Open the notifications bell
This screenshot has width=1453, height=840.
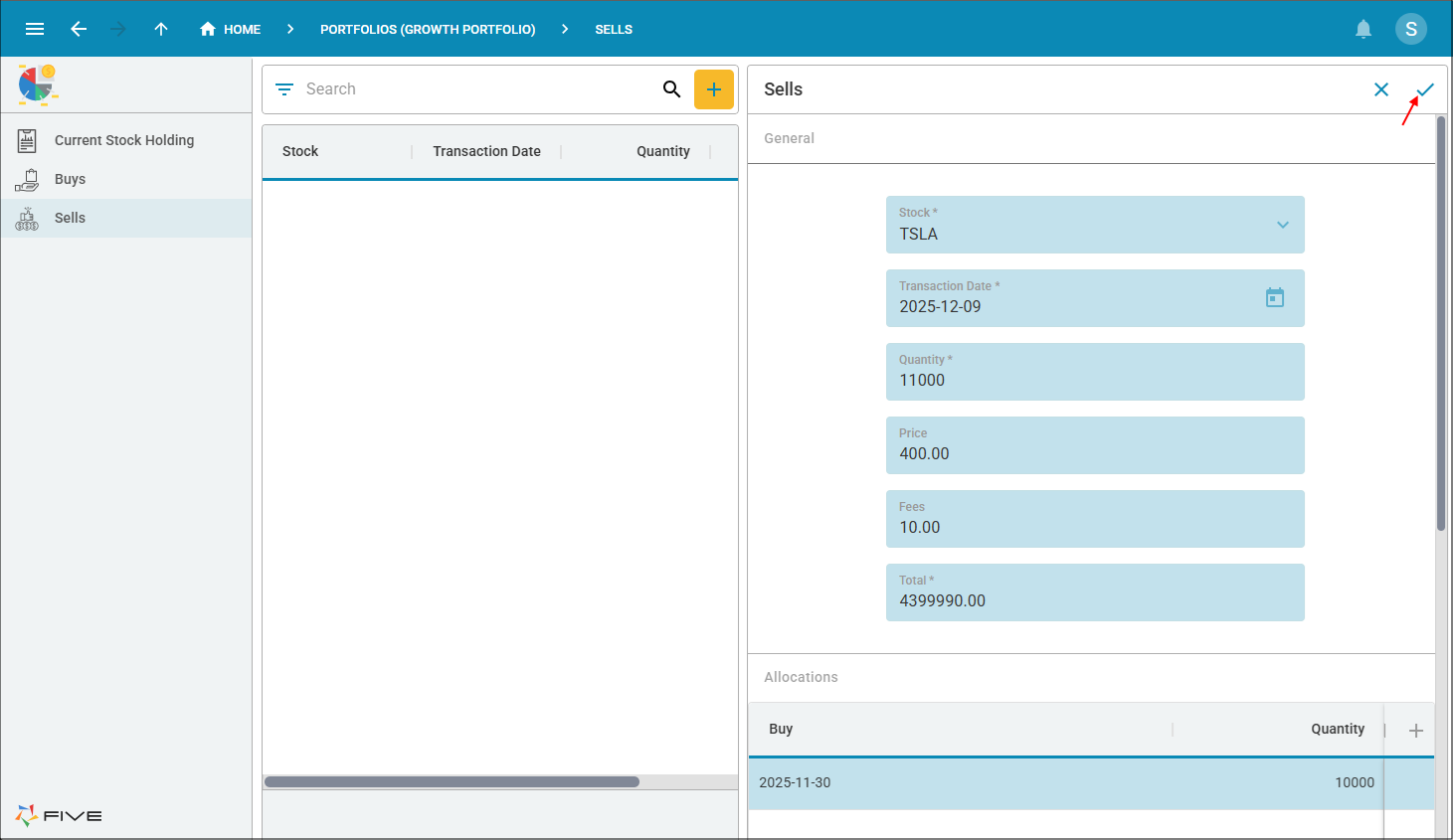[1363, 29]
